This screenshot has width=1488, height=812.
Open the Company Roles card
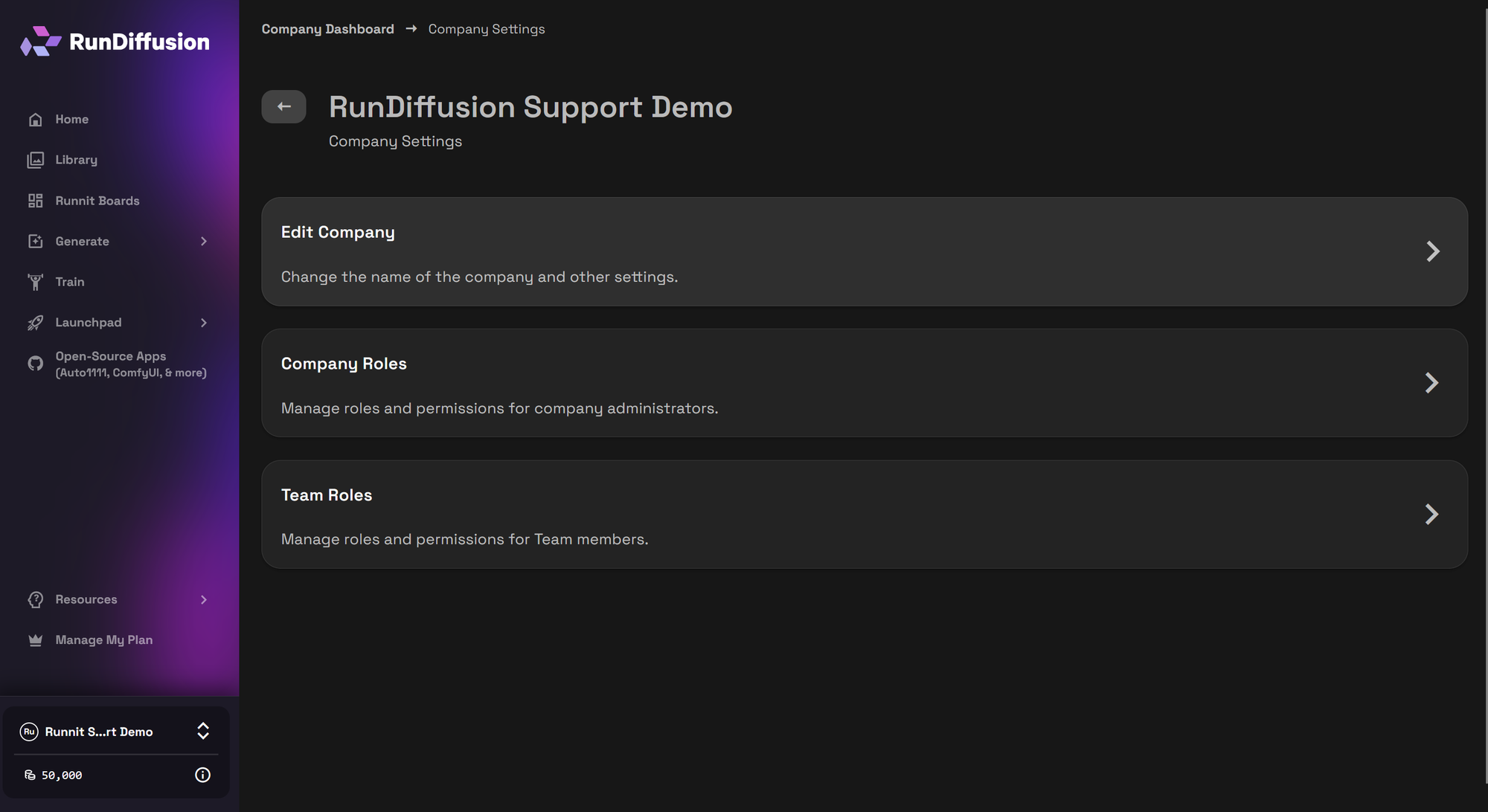[864, 383]
